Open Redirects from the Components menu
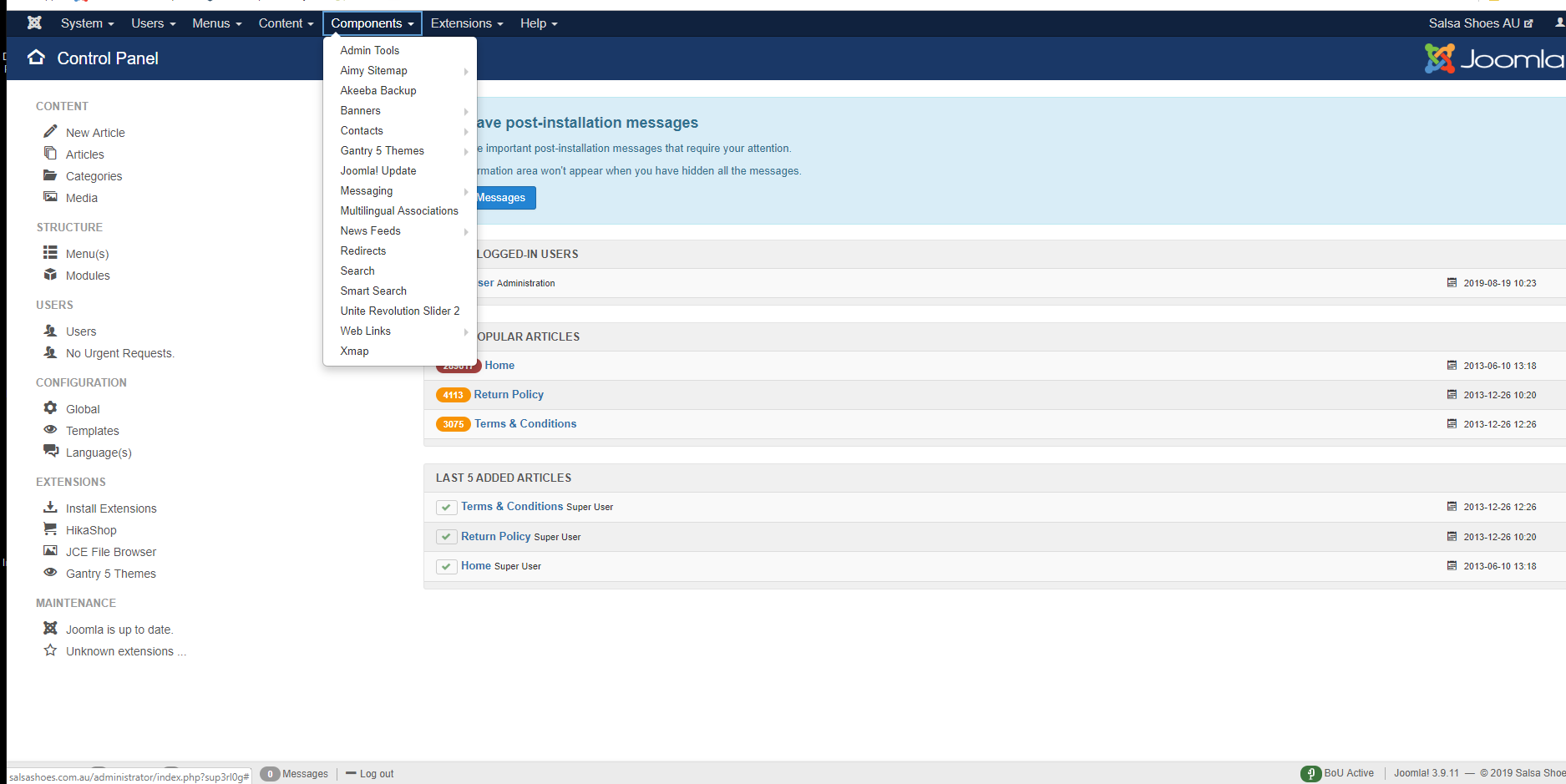Image resolution: width=1566 pixels, height=784 pixels. [x=363, y=250]
